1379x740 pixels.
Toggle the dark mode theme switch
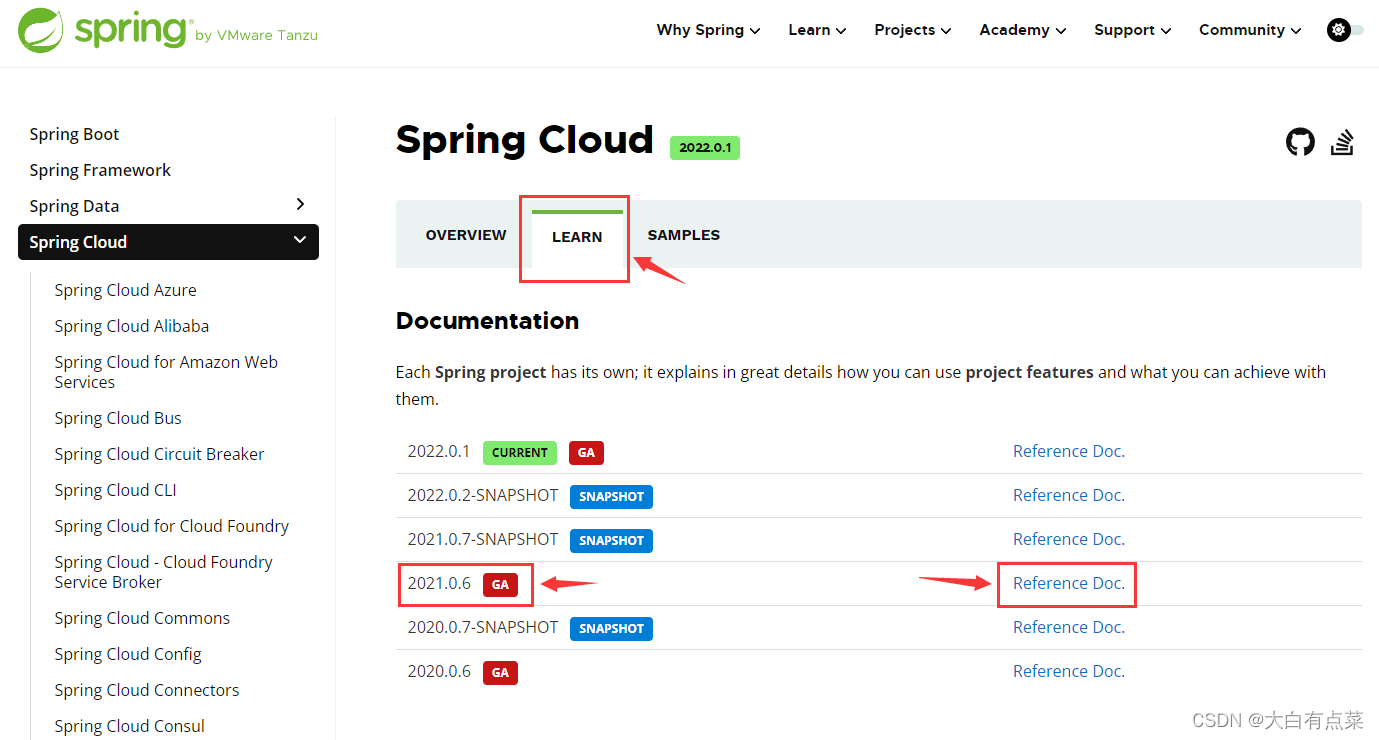(x=1345, y=30)
